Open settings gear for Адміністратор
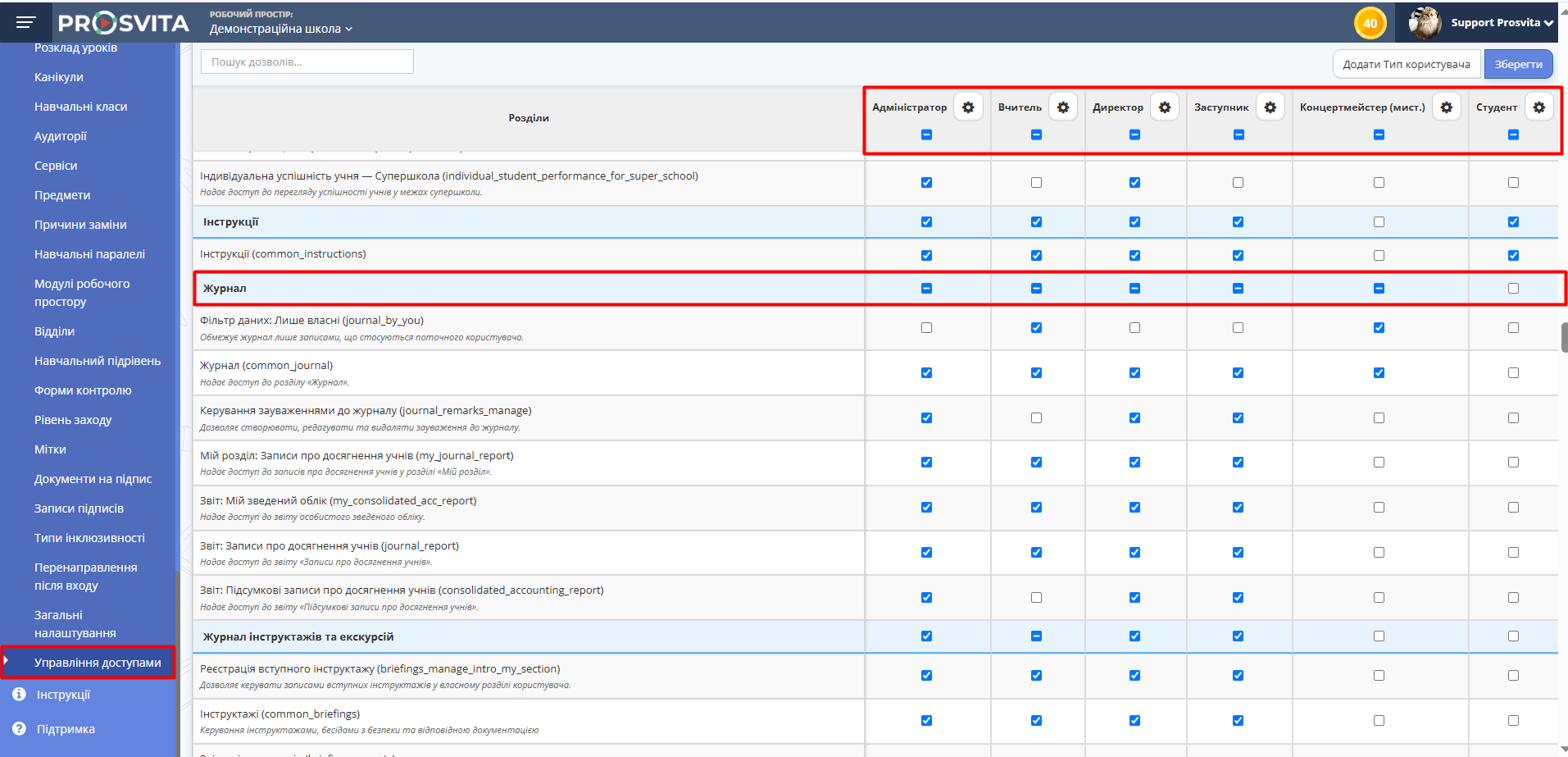Image resolution: width=1568 pixels, height=757 pixels. (x=968, y=107)
